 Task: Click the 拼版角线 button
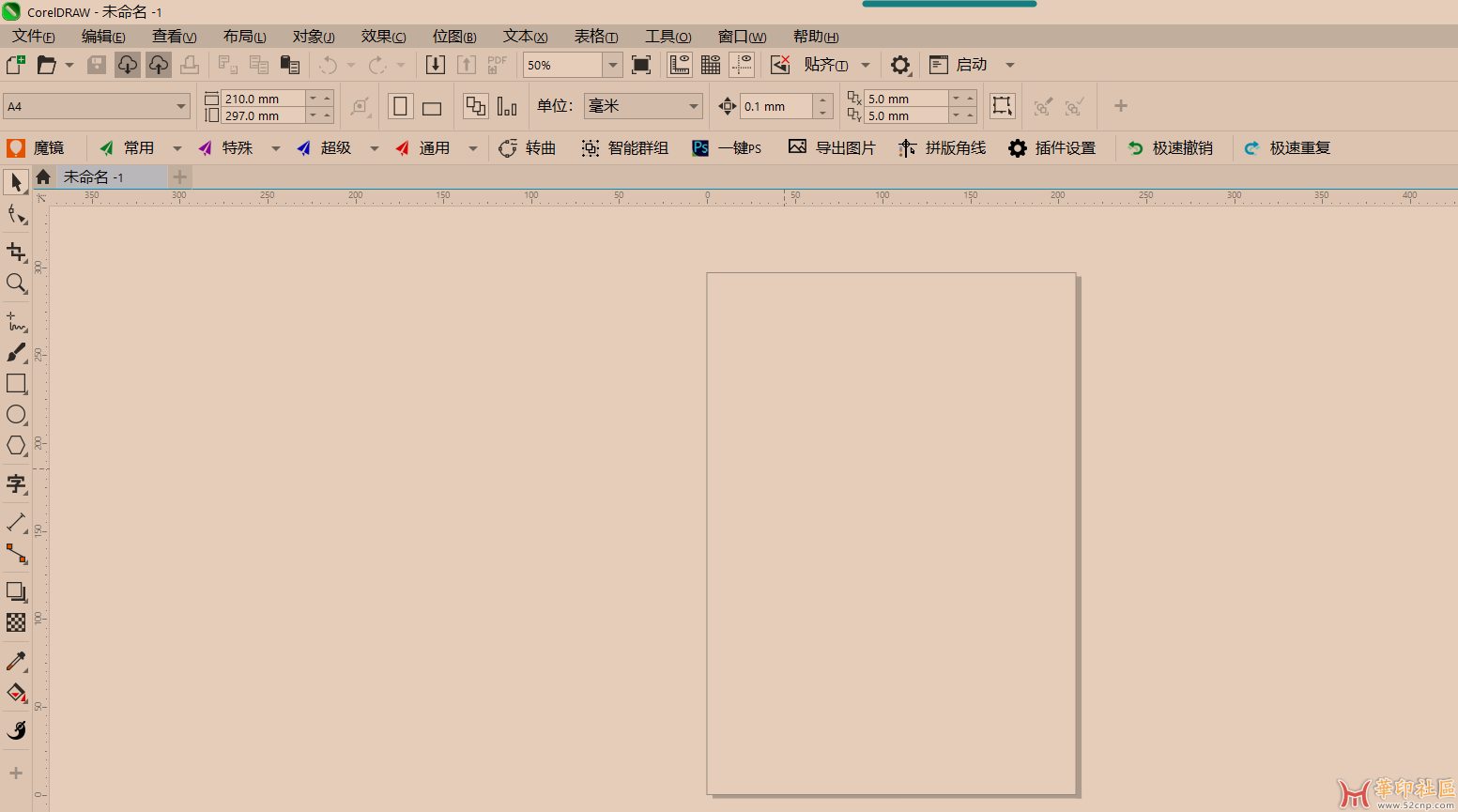point(943,148)
